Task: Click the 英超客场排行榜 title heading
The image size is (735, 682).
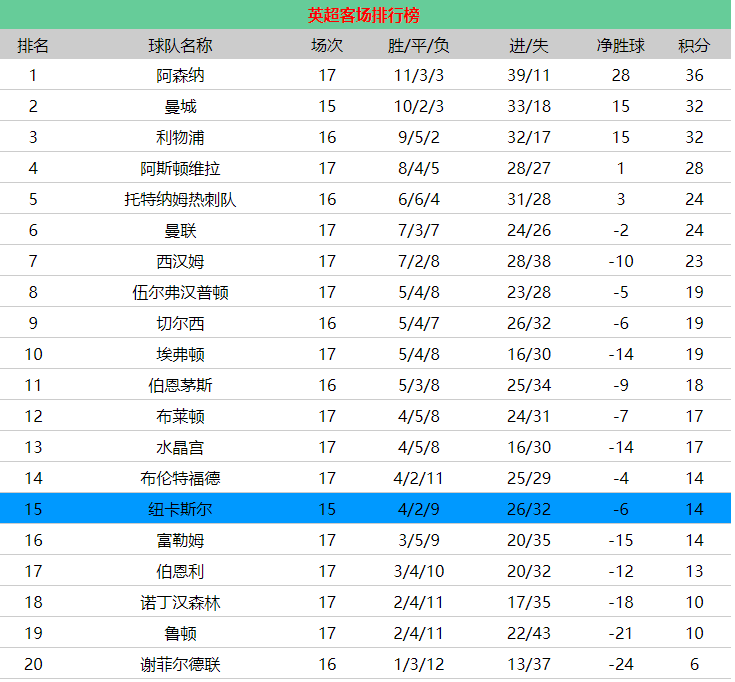Action: click(x=364, y=15)
